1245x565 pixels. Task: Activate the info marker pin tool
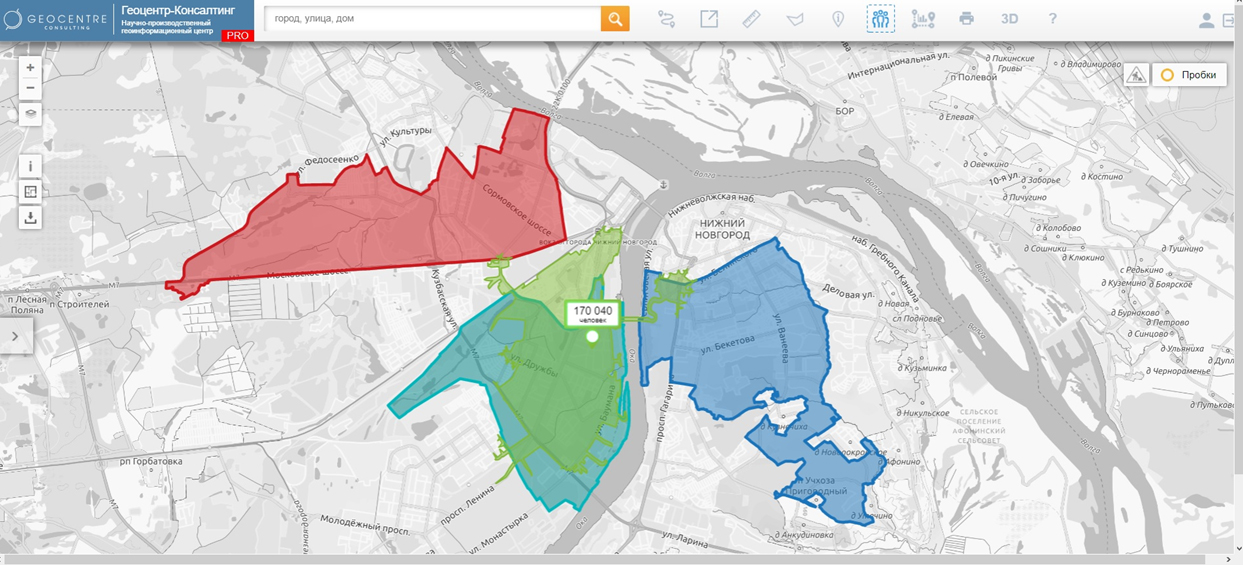click(x=838, y=19)
